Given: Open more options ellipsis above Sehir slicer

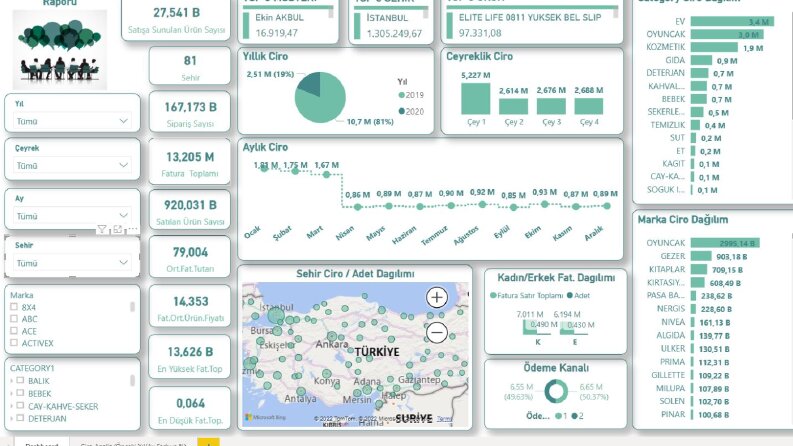Looking at the screenshot, I should (x=133, y=230).
